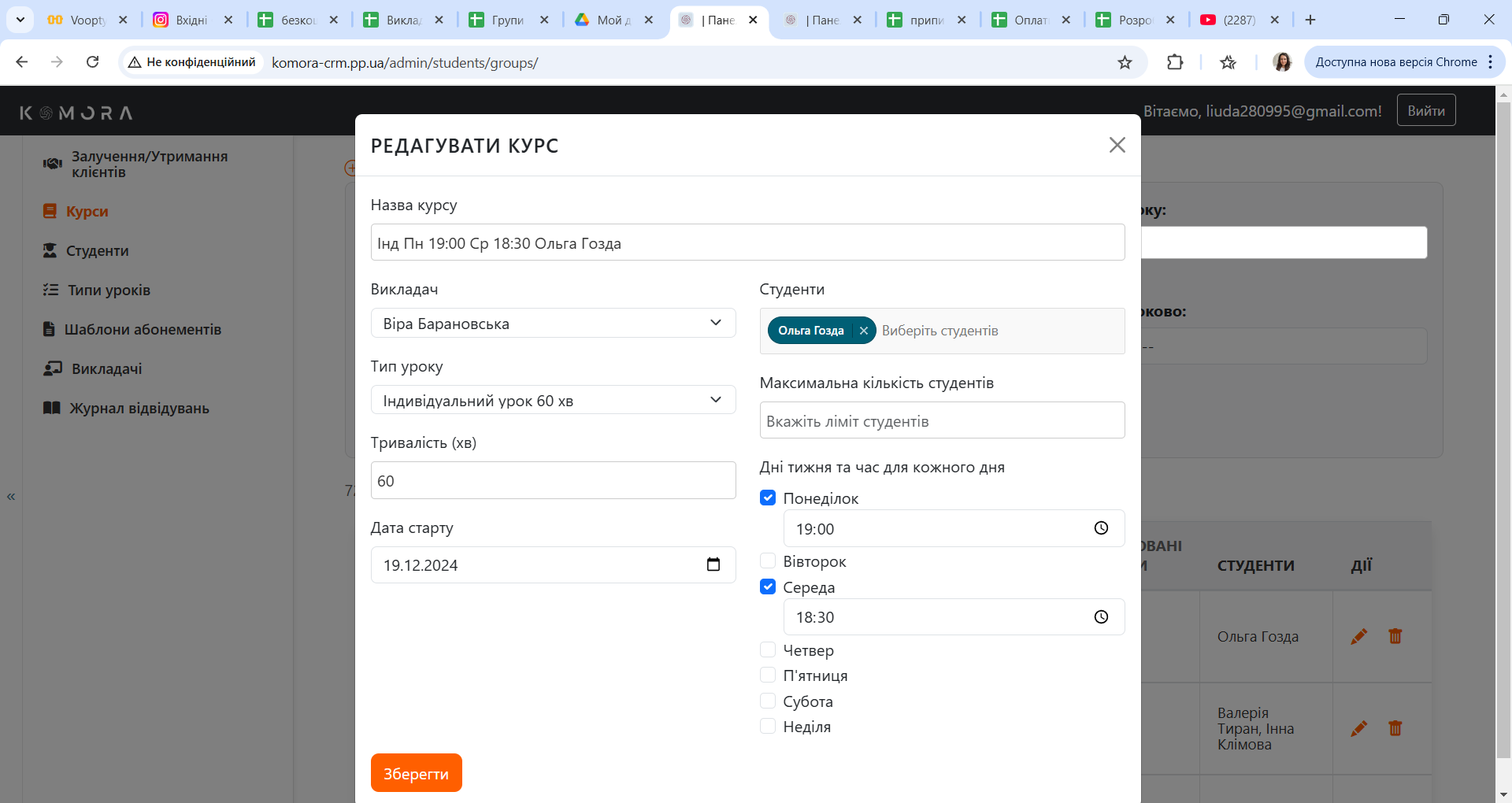
Task: Click the Зберегти button
Action: click(416, 773)
